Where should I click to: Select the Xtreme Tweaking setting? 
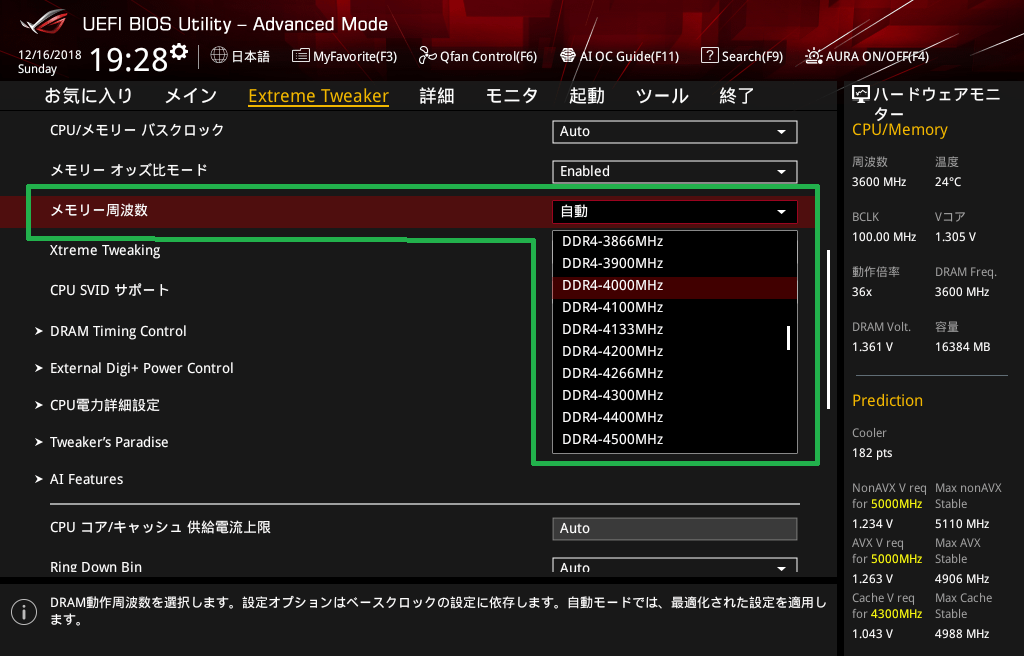tap(105, 250)
